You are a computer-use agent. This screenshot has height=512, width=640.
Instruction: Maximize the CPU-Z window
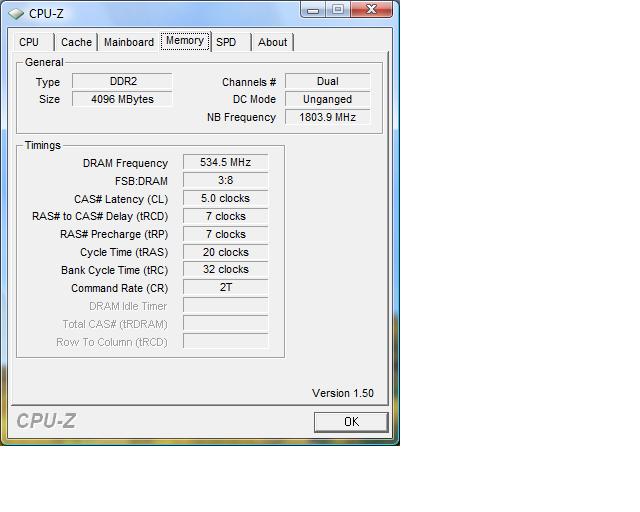(x=338, y=10)
